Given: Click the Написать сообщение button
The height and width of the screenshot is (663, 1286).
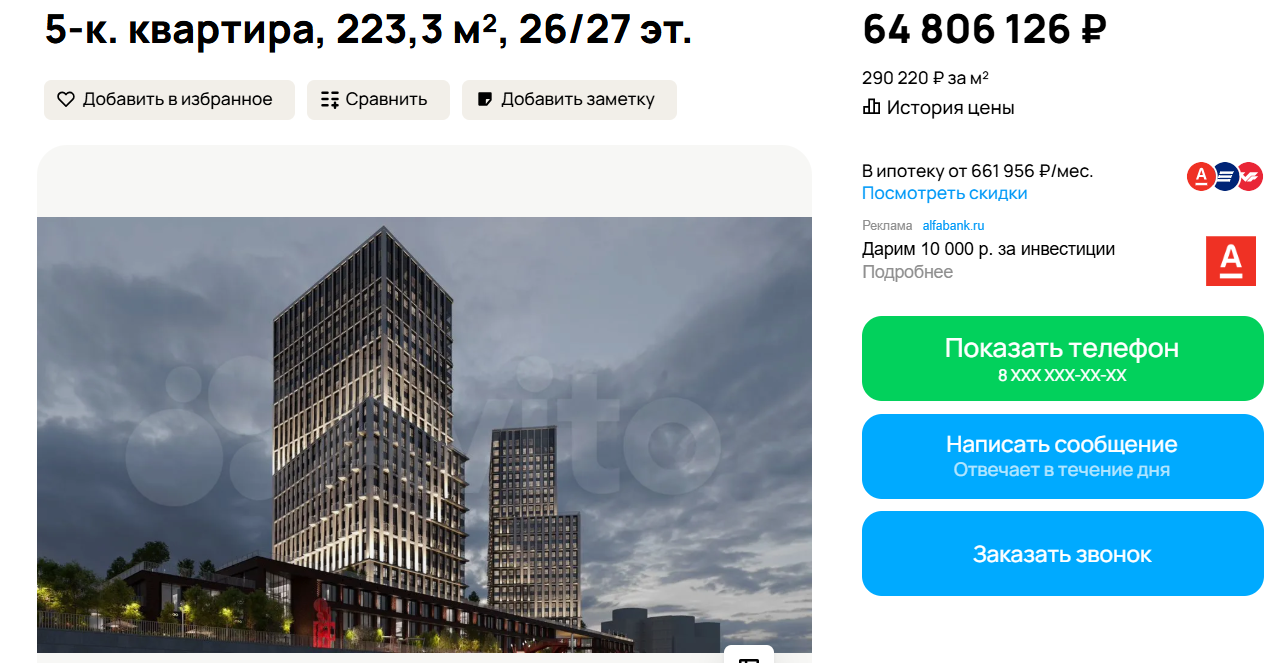Looking at the screenshot, I should 1063,456.
